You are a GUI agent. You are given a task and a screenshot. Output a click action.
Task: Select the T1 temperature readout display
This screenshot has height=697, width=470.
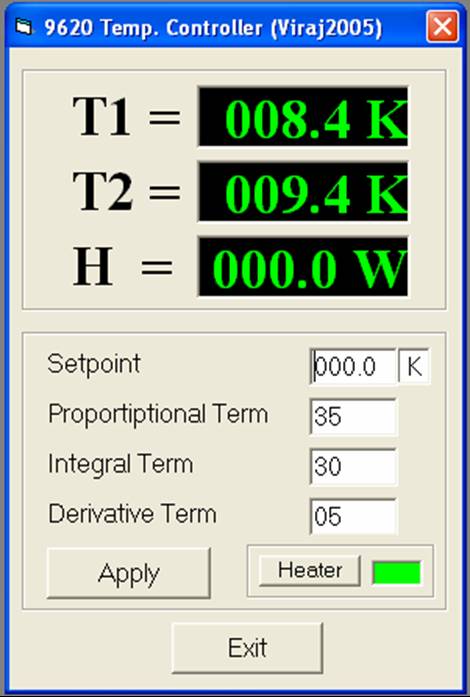pos(303,117)
